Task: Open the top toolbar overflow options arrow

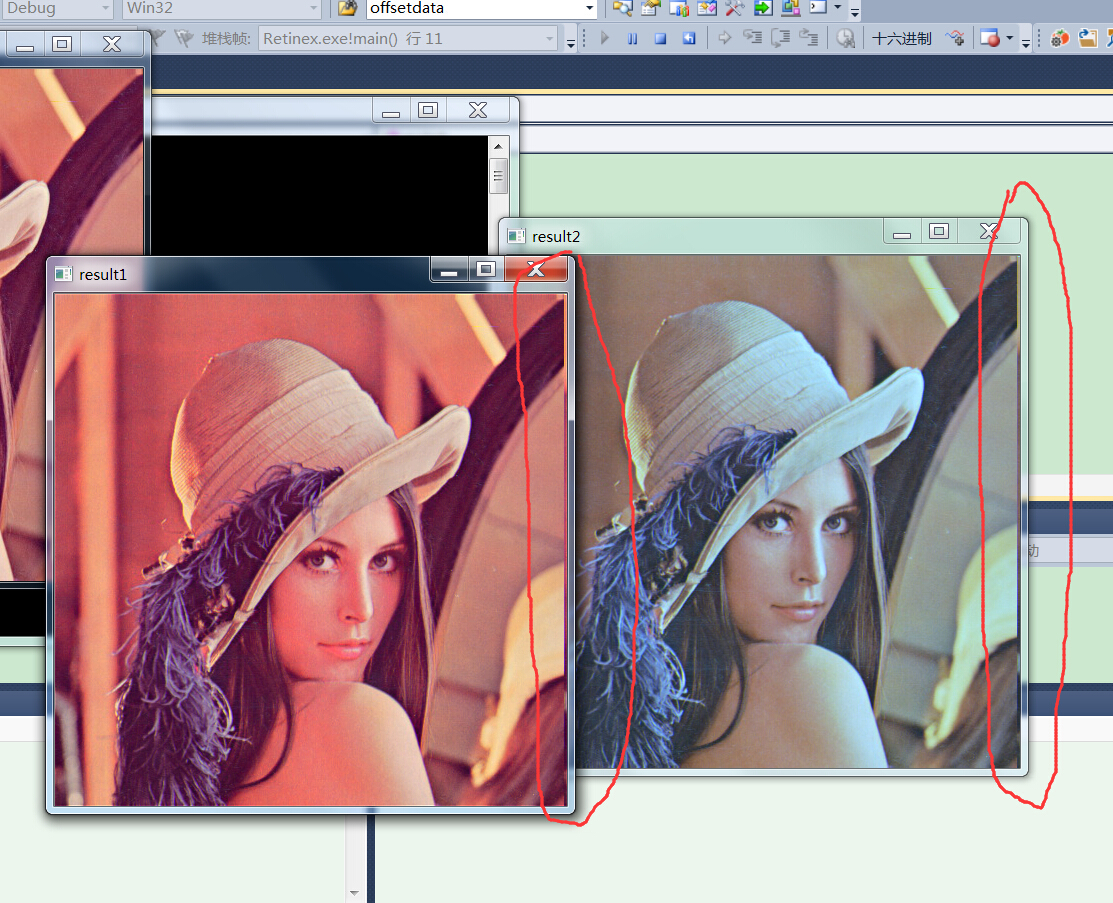Action: pyautogui.click(x=855, y=11)
